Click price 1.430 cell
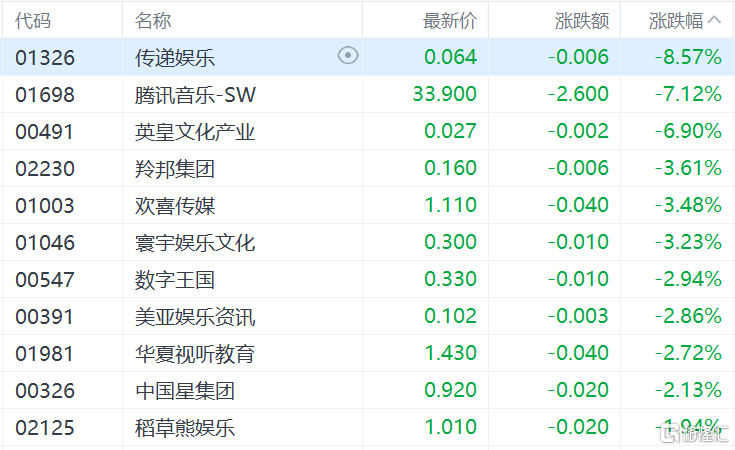 (x=450, y=353)
